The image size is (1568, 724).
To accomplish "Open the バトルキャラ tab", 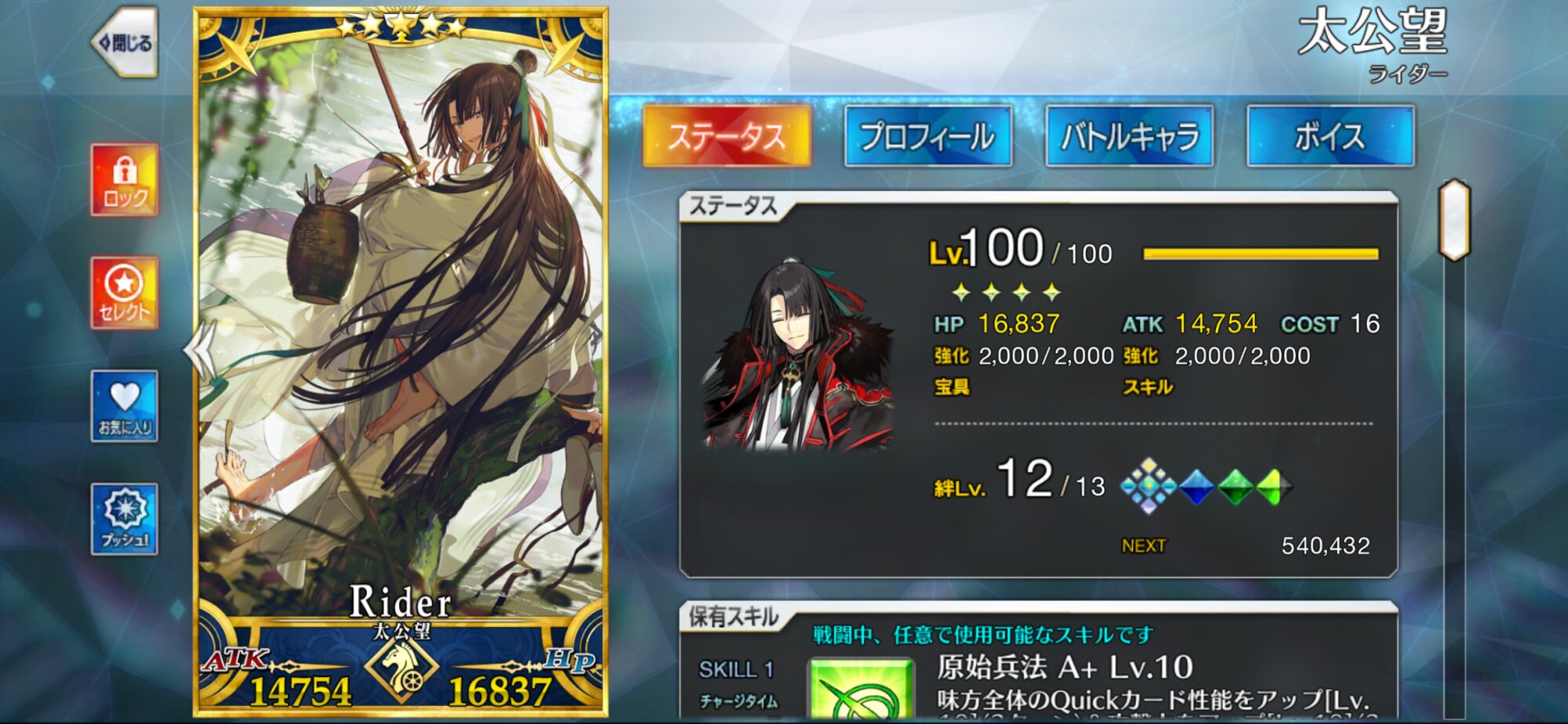I will [x=1130, y=136].
